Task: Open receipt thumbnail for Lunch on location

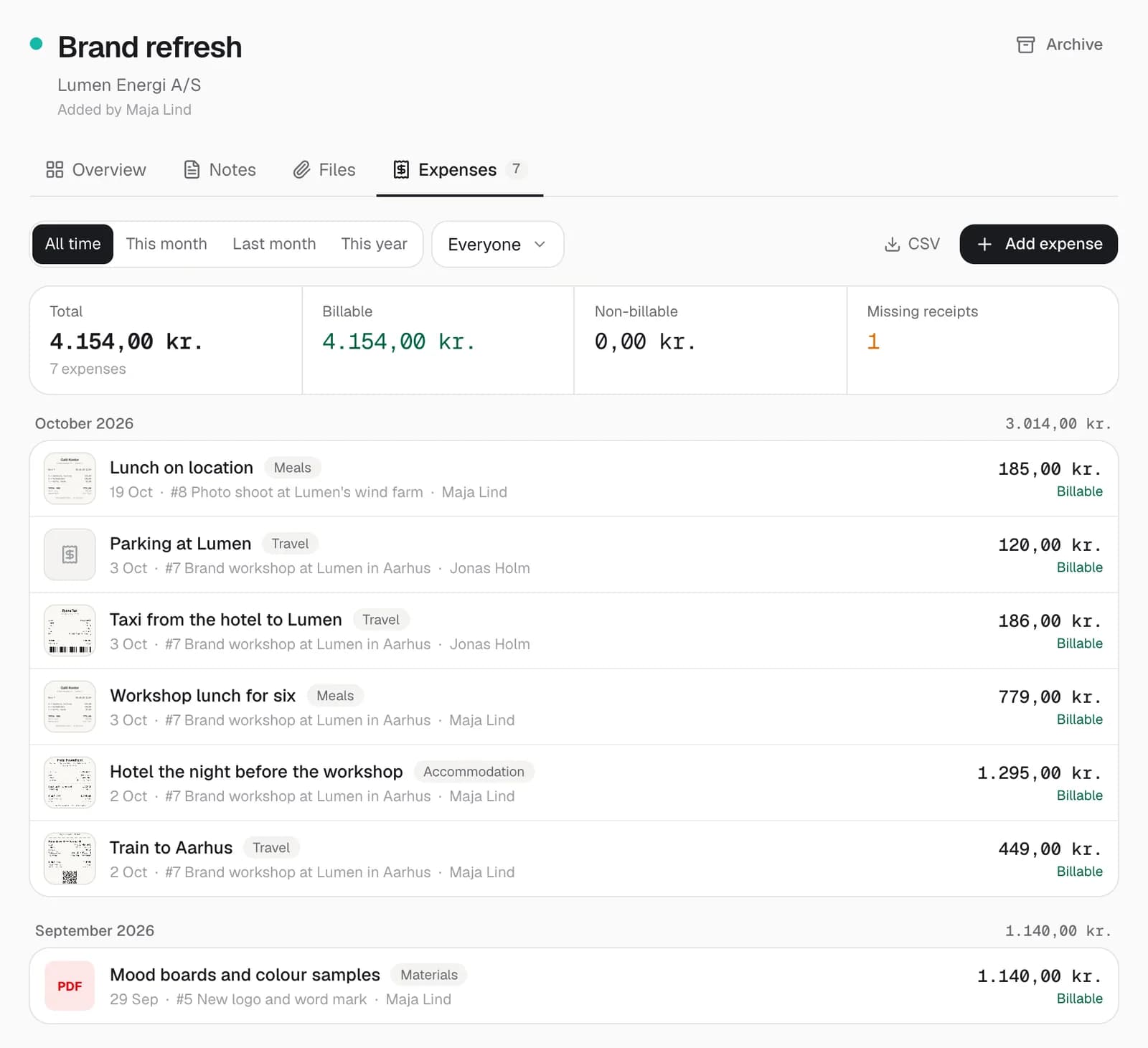Action: pyautogui.click(x=70, y=478)
